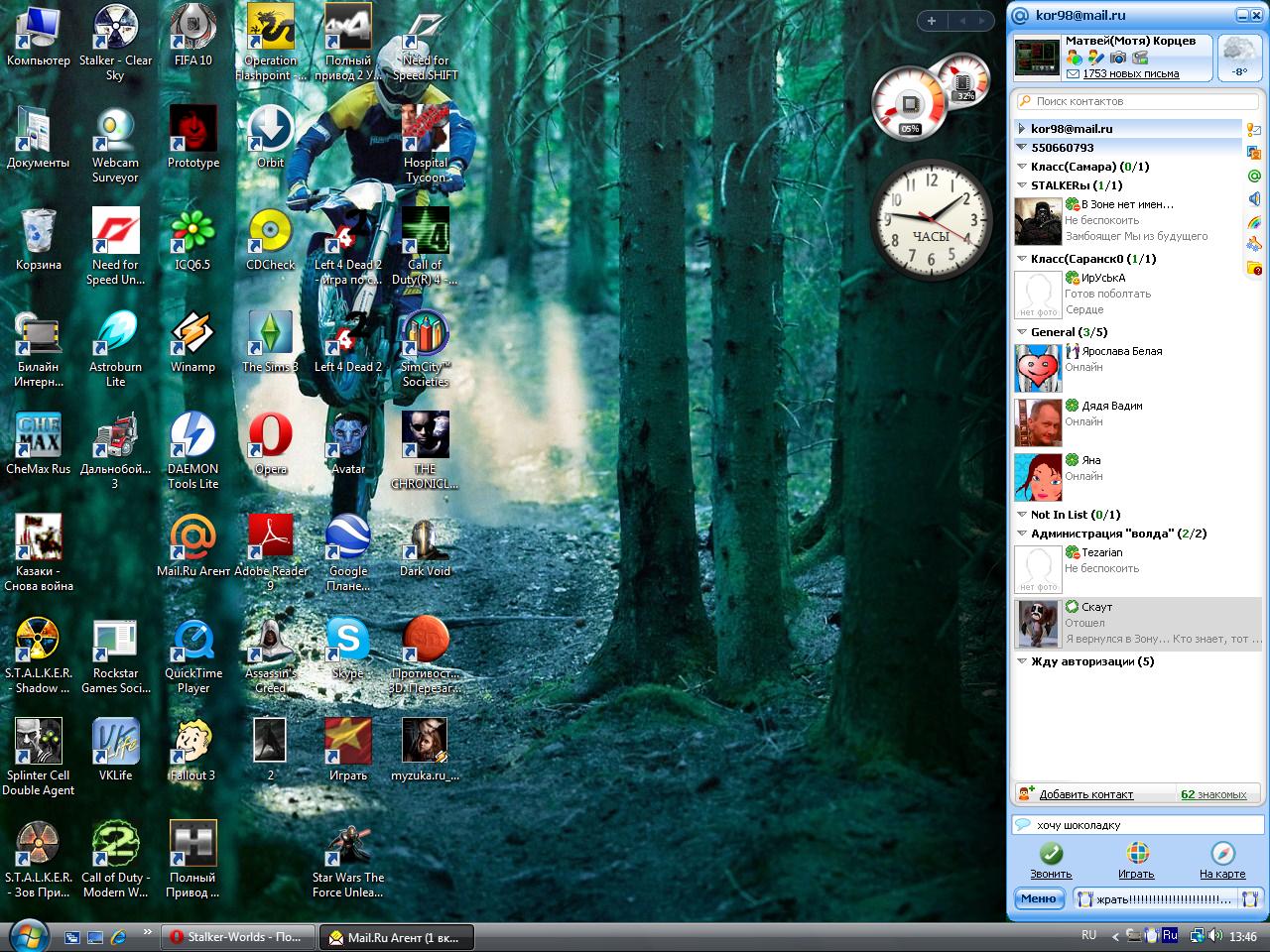Open the Skype desktop shortcut

347,648
